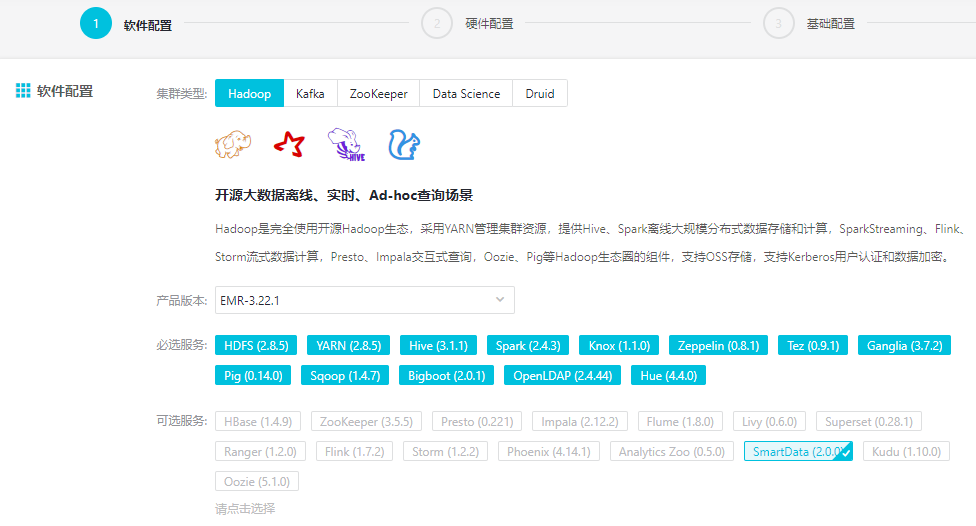Switch to the Kafka cluster type
The height and width of the screenshot is (526, 976).
[310, 93]
